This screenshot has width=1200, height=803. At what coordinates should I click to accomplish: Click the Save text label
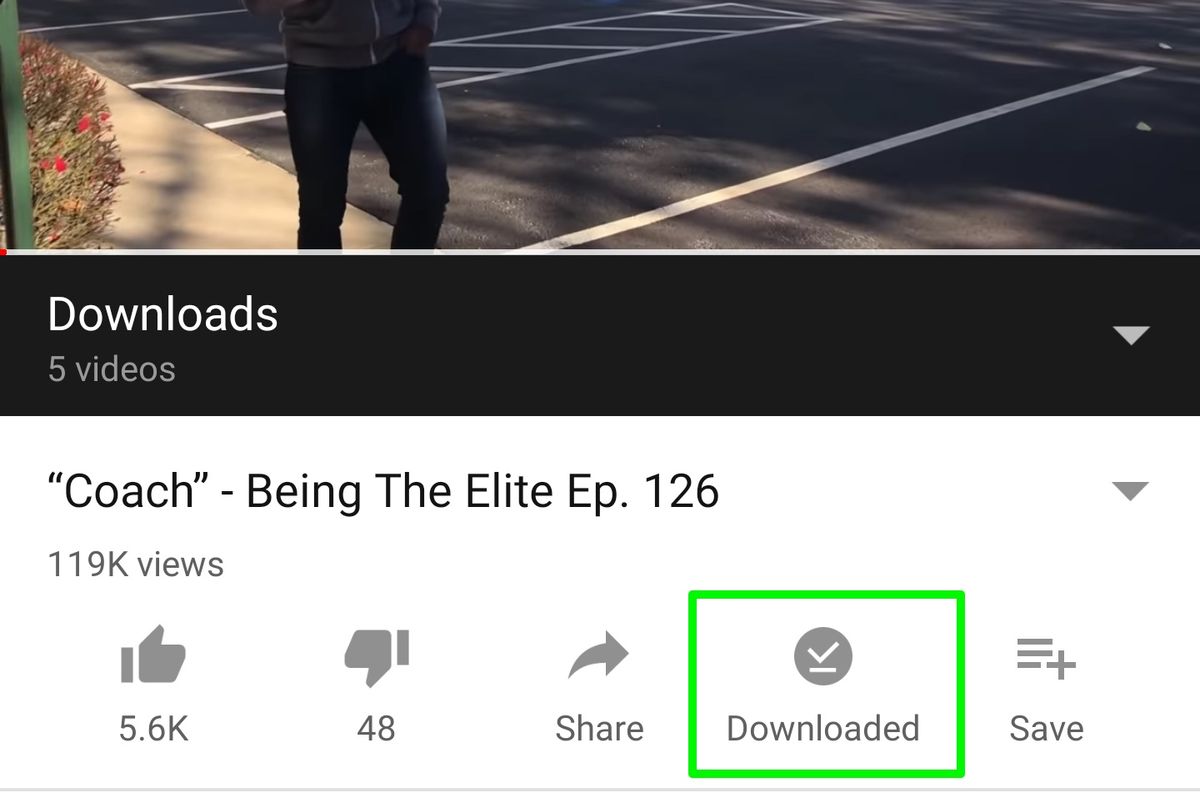pyautogui.click(x=1046, y=728)
